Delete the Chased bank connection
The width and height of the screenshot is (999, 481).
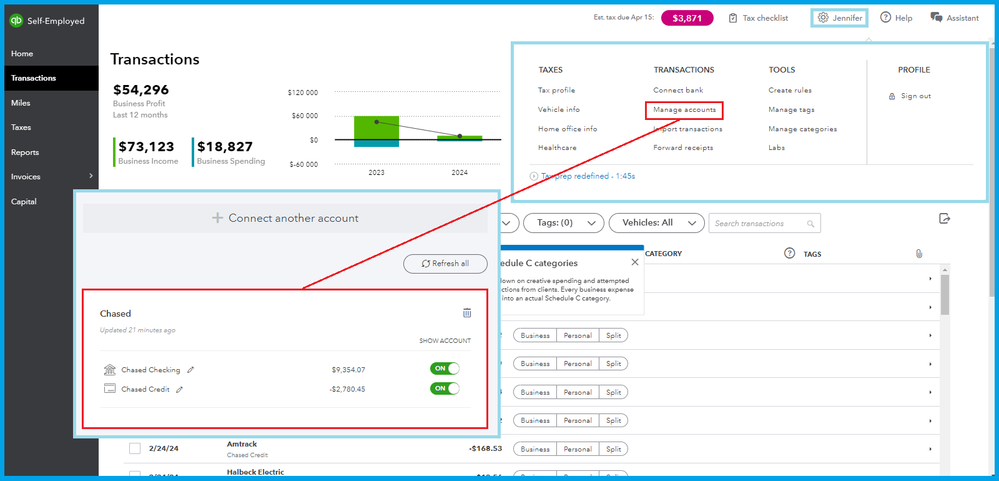point(467,313)
